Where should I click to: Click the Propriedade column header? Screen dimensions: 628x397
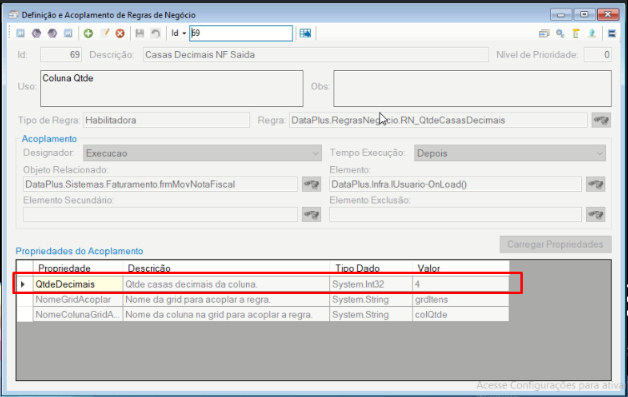pos(78,268)
